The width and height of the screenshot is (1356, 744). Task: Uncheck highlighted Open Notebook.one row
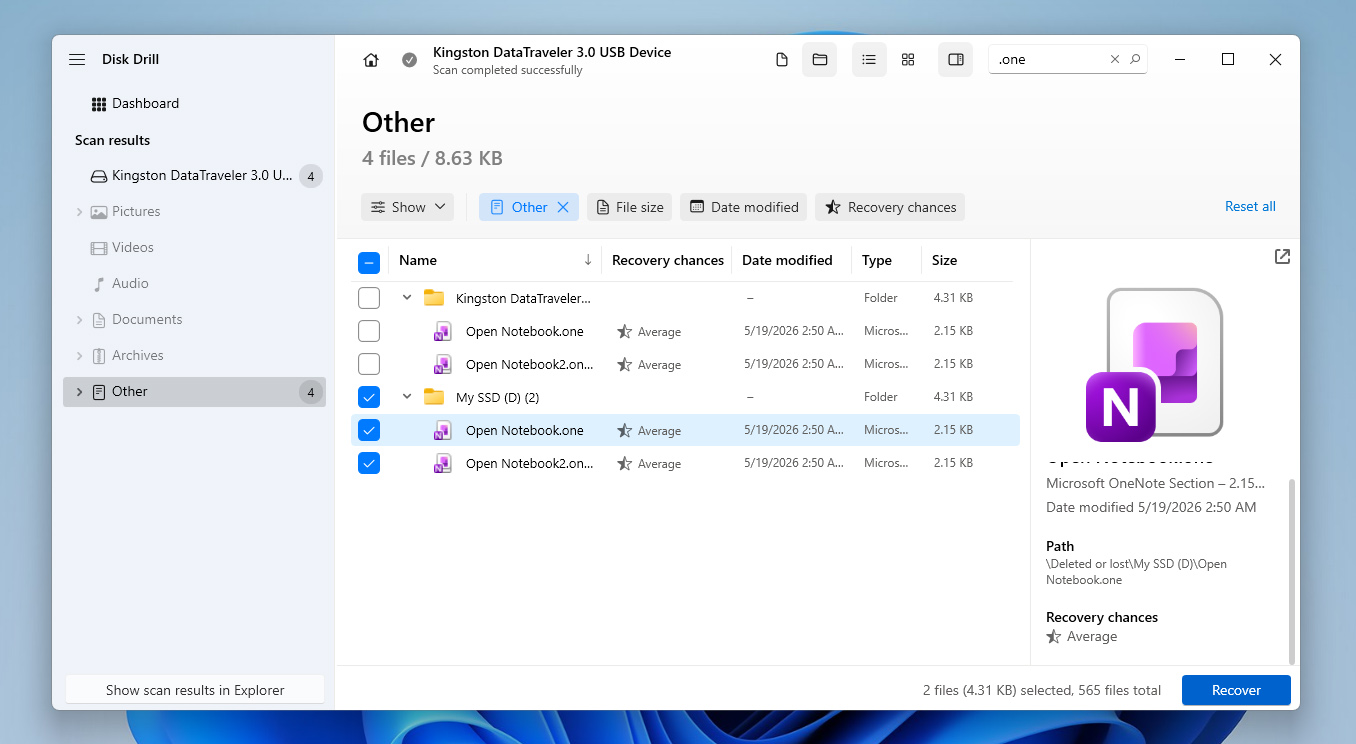[x=369, y=430]
